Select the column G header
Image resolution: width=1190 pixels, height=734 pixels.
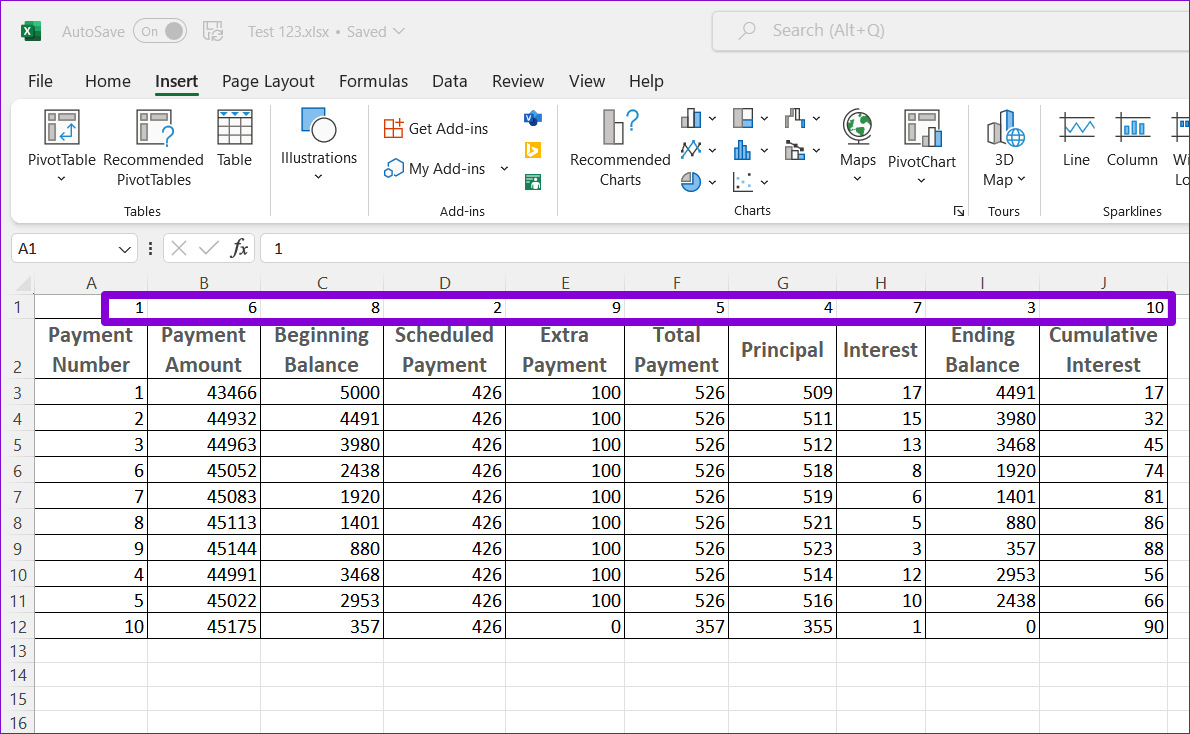[782, 284]
